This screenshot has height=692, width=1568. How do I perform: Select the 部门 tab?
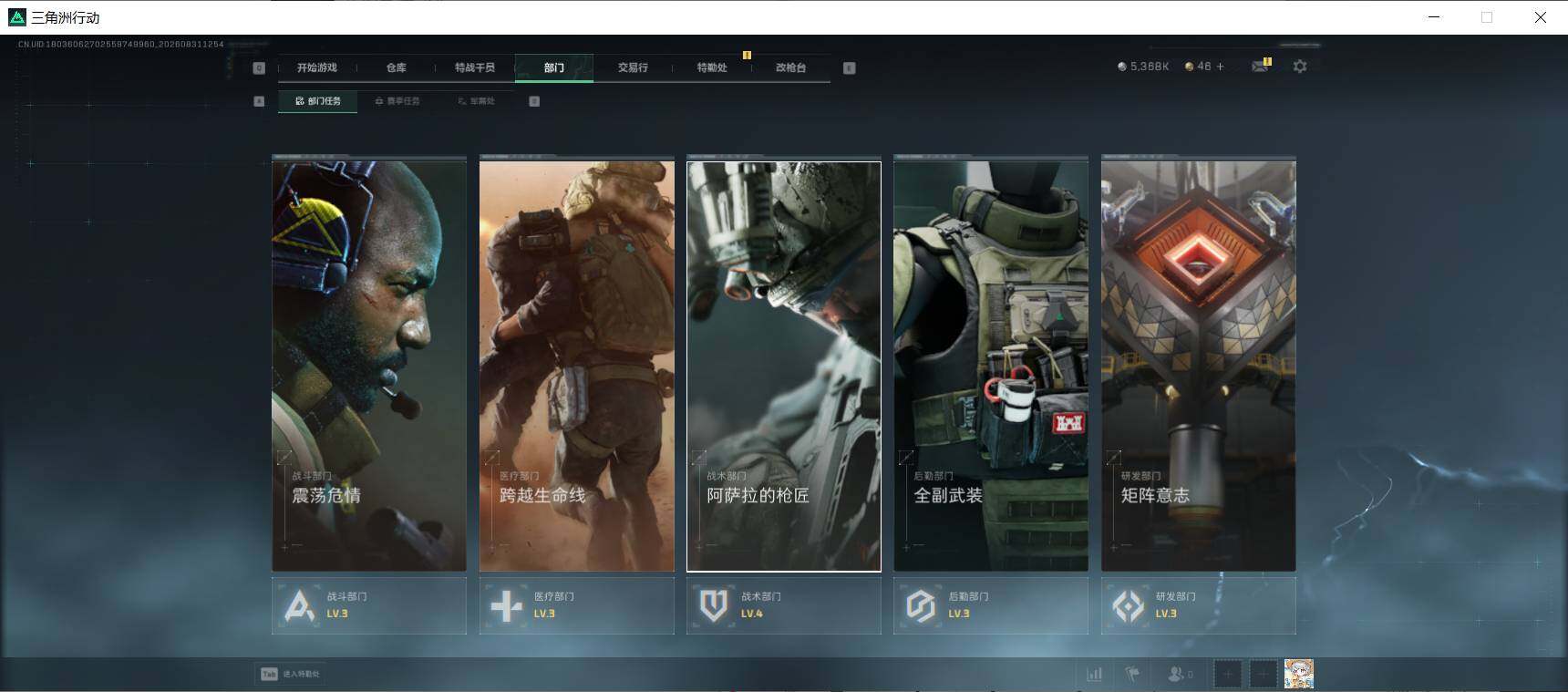(554, 67)
